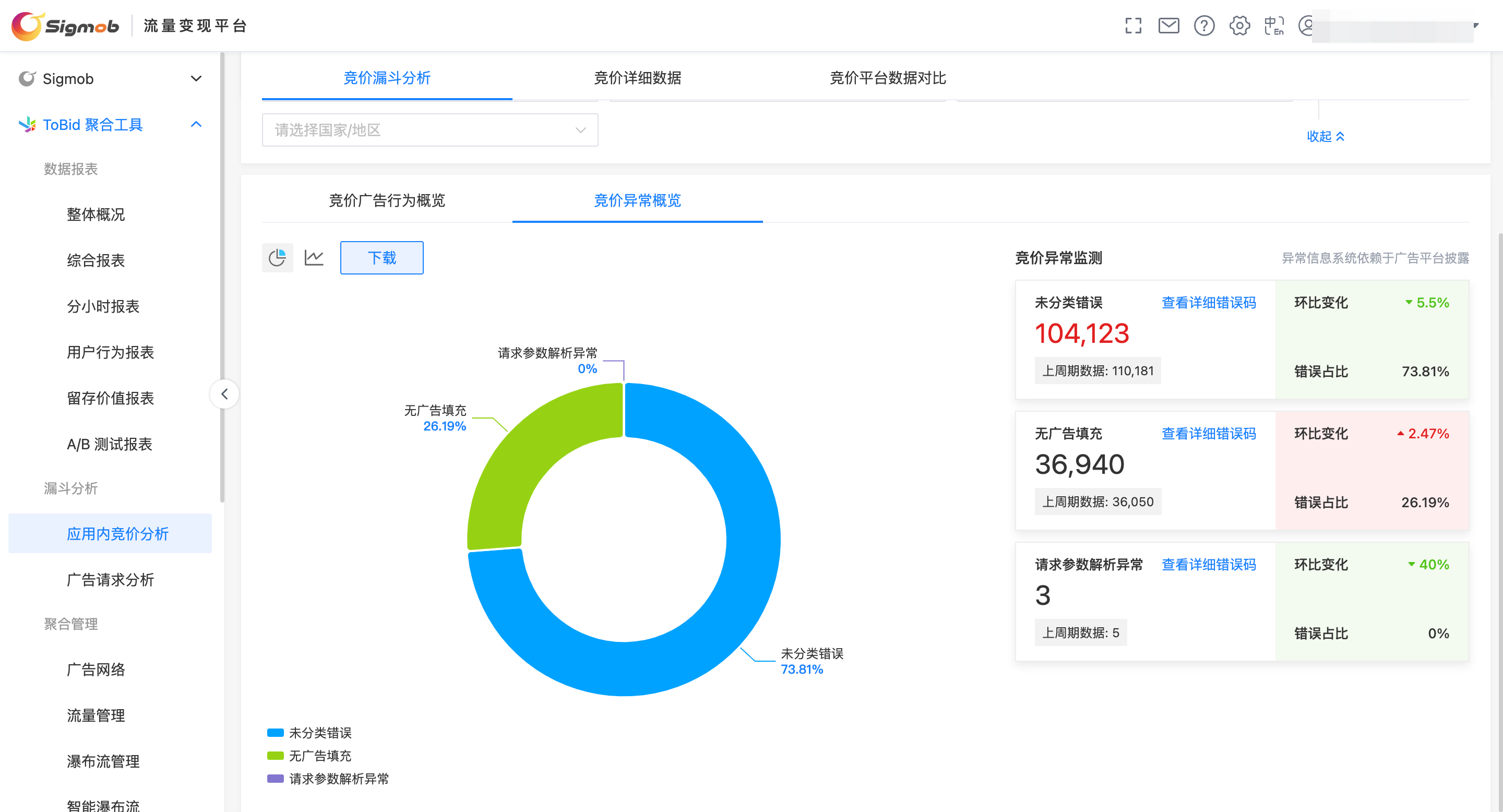The height and width of the screenshot is (812, 1503).
Task: Open the country/region select dropdown
Action: point(430,130)
